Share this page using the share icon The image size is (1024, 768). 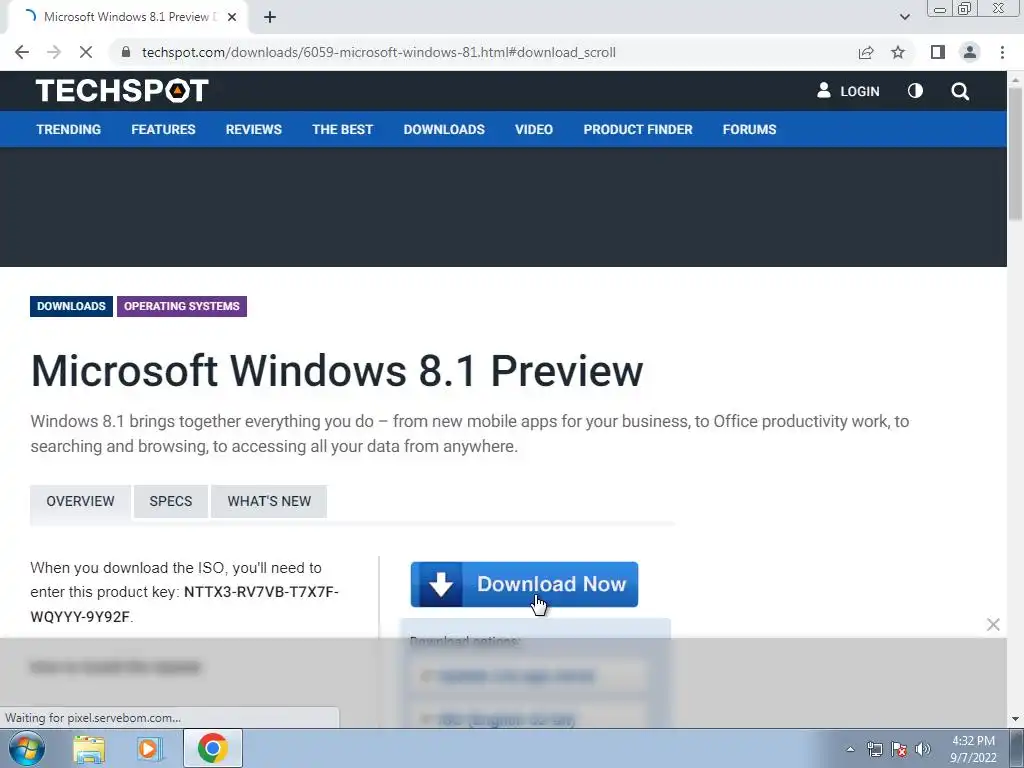[x=866, y=52]
